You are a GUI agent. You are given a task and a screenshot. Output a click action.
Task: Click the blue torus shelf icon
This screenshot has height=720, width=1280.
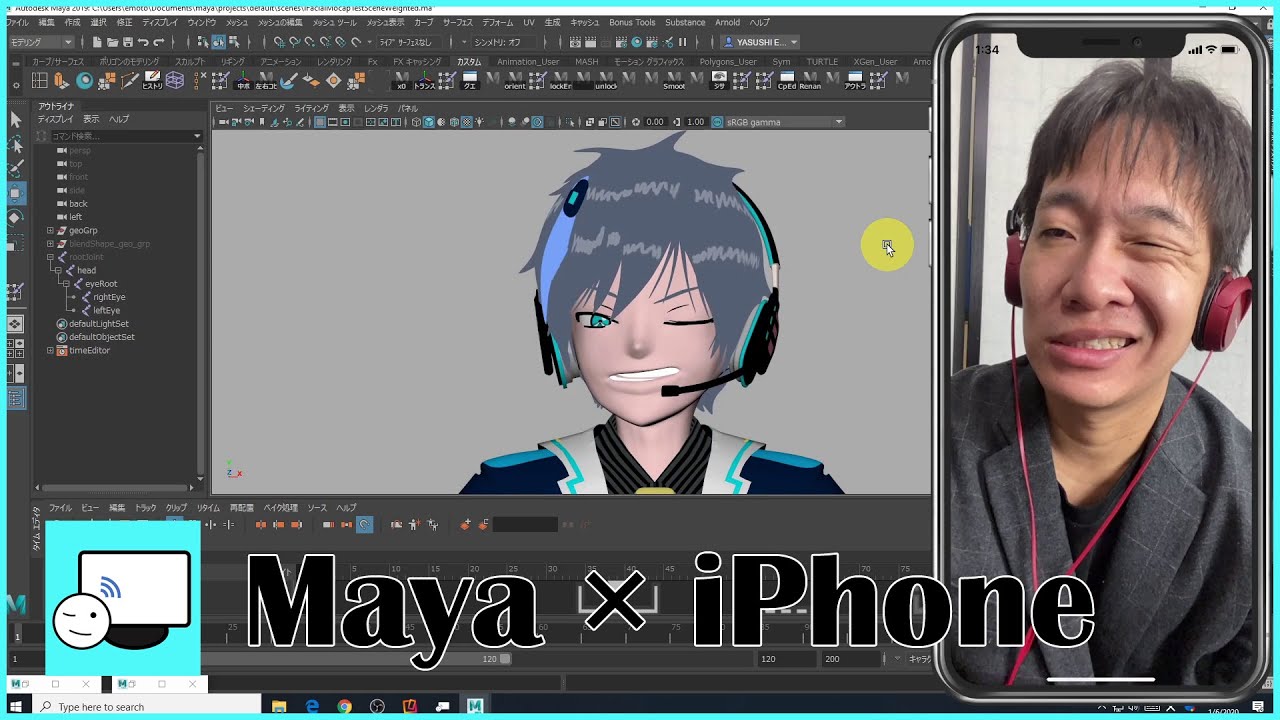(85, 80)
